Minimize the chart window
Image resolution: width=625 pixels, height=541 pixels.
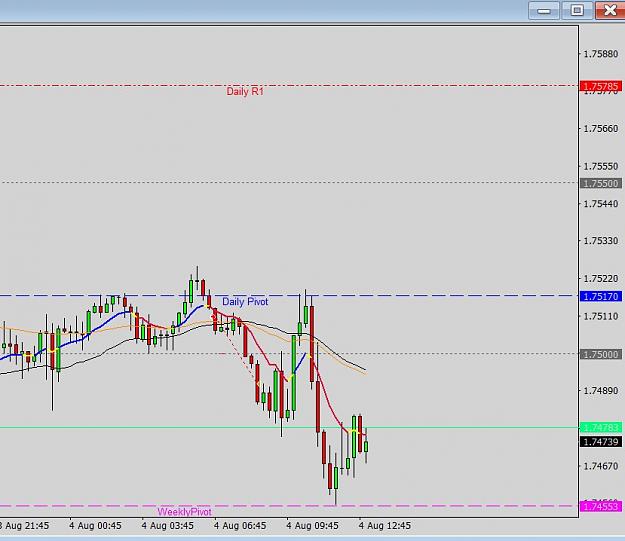[x=544, y=11]
